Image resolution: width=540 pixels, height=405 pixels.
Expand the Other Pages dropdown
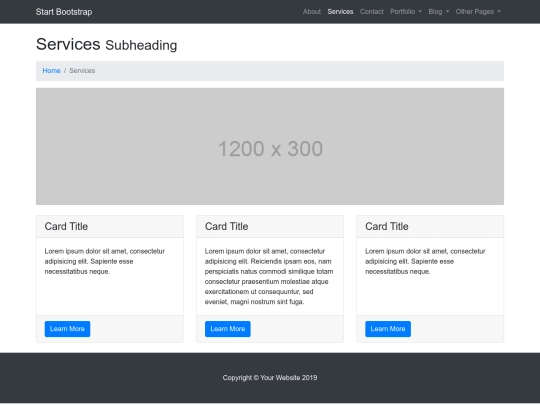tap(478, 12)
